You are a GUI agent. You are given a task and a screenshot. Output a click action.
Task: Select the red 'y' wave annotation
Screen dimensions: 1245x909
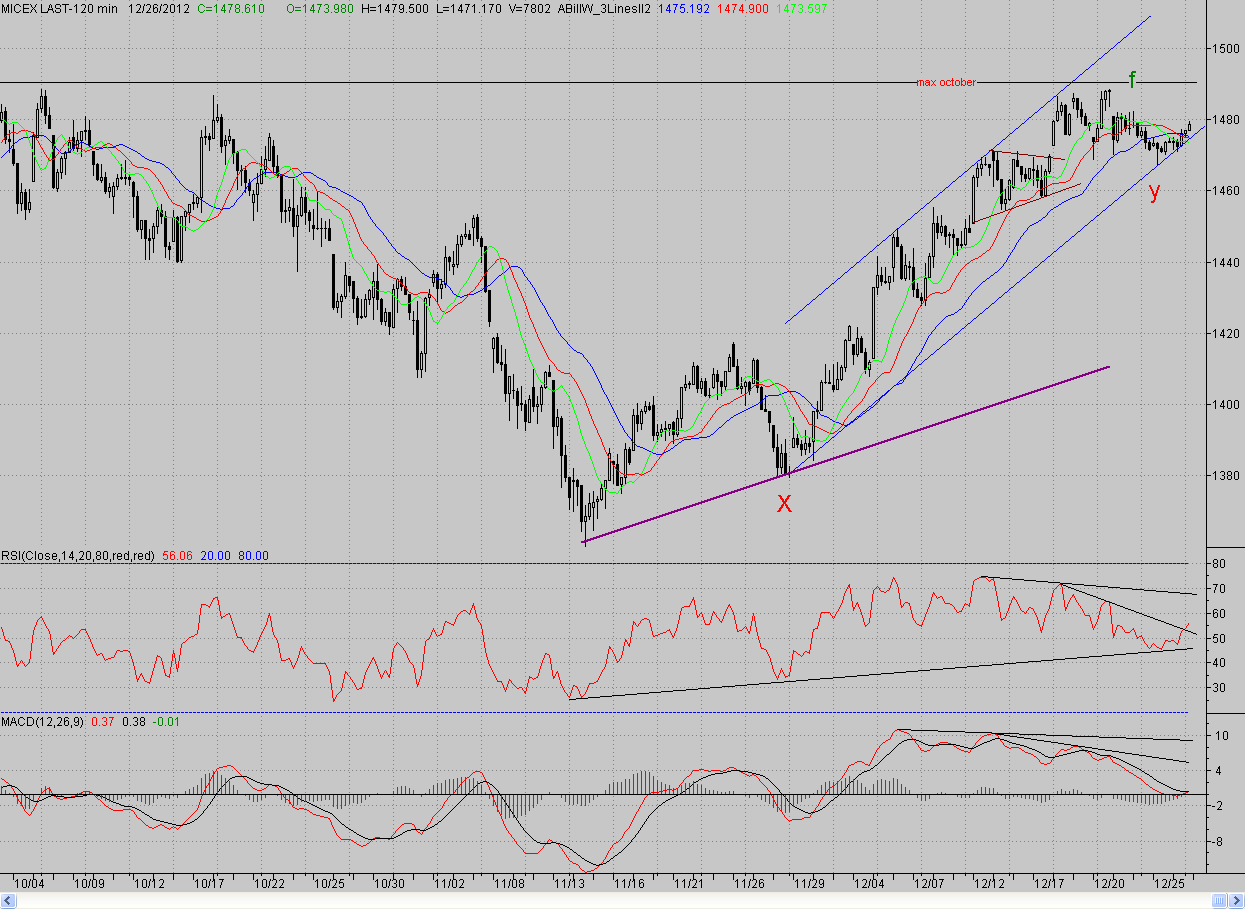pyautogui.click(x=1155, y=192)
